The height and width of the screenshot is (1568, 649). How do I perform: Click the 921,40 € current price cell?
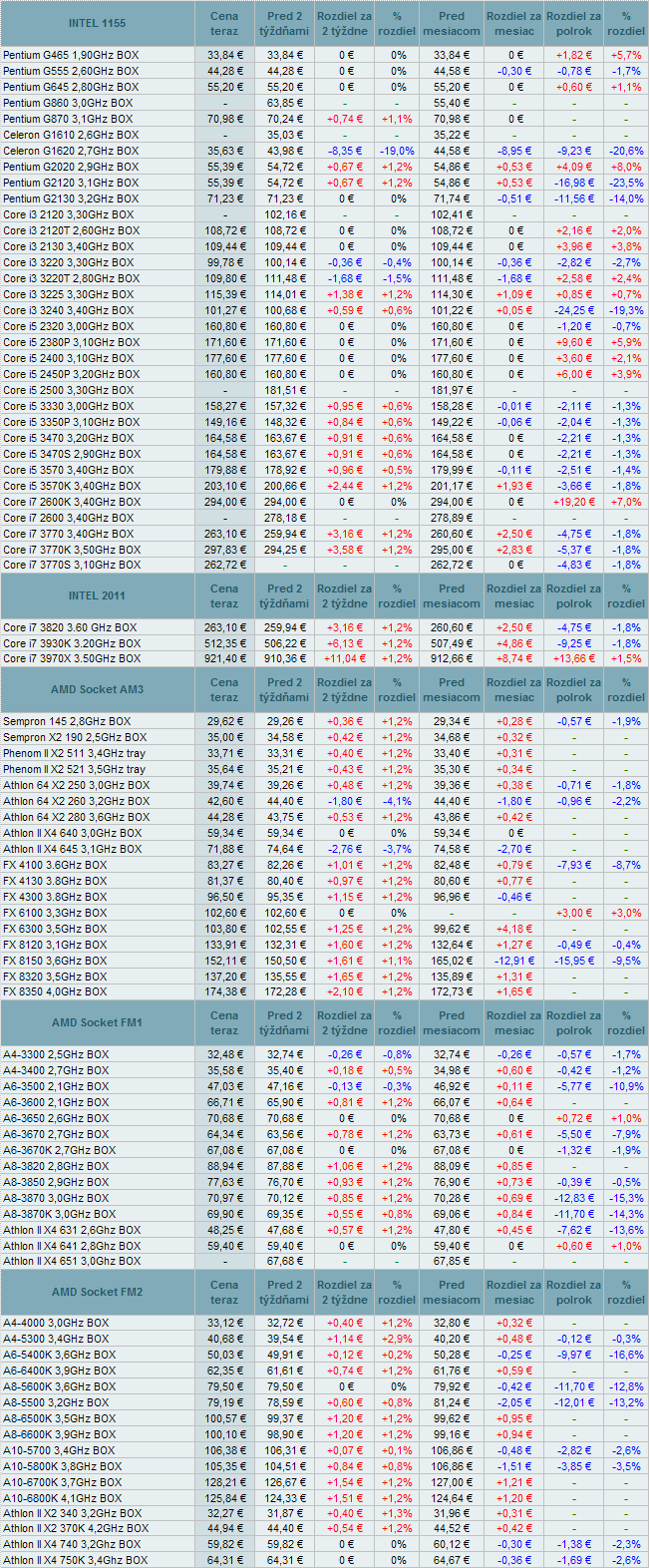pyautogui.click(x=224, y=658)
